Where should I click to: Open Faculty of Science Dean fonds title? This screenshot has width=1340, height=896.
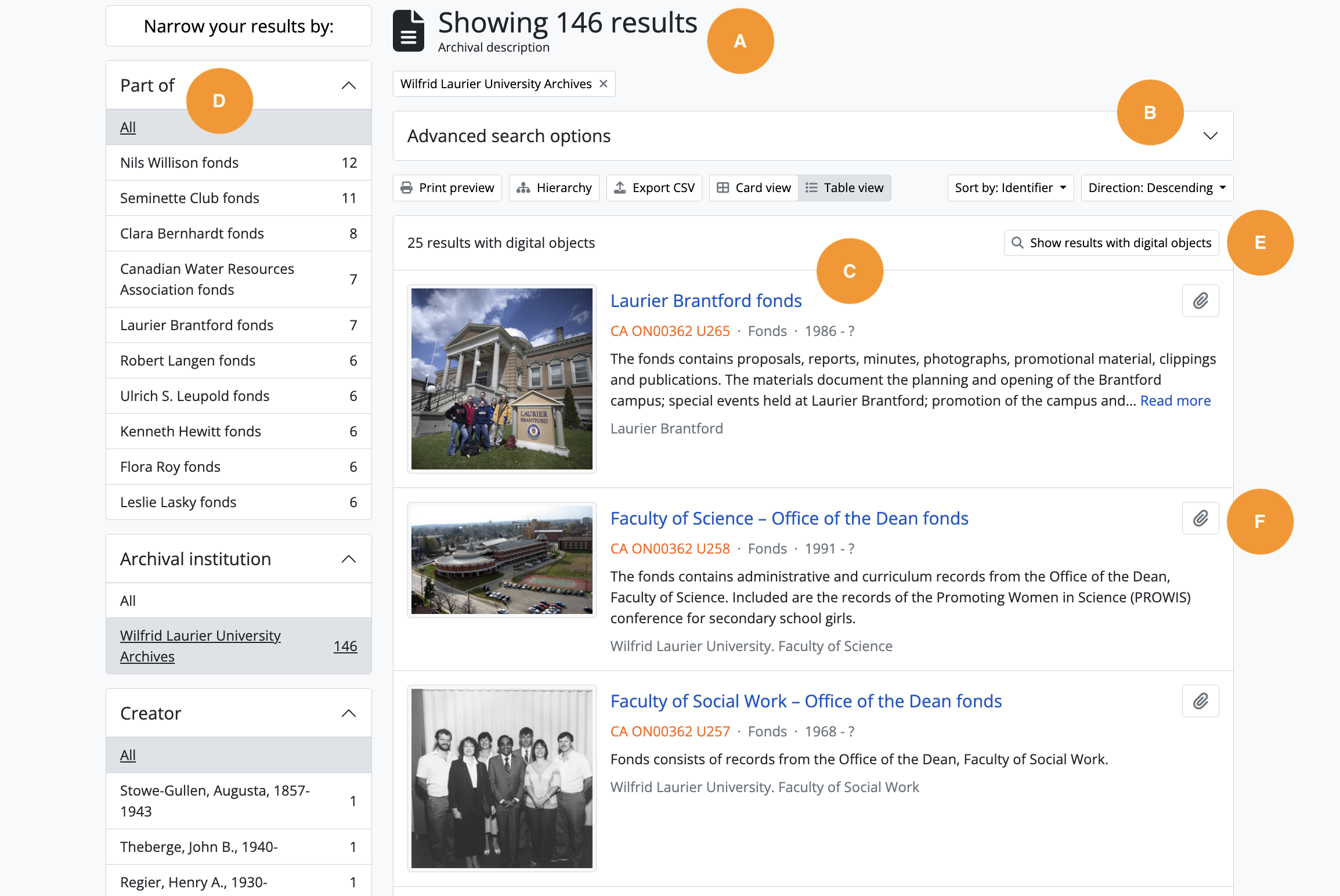click(789, 518)
